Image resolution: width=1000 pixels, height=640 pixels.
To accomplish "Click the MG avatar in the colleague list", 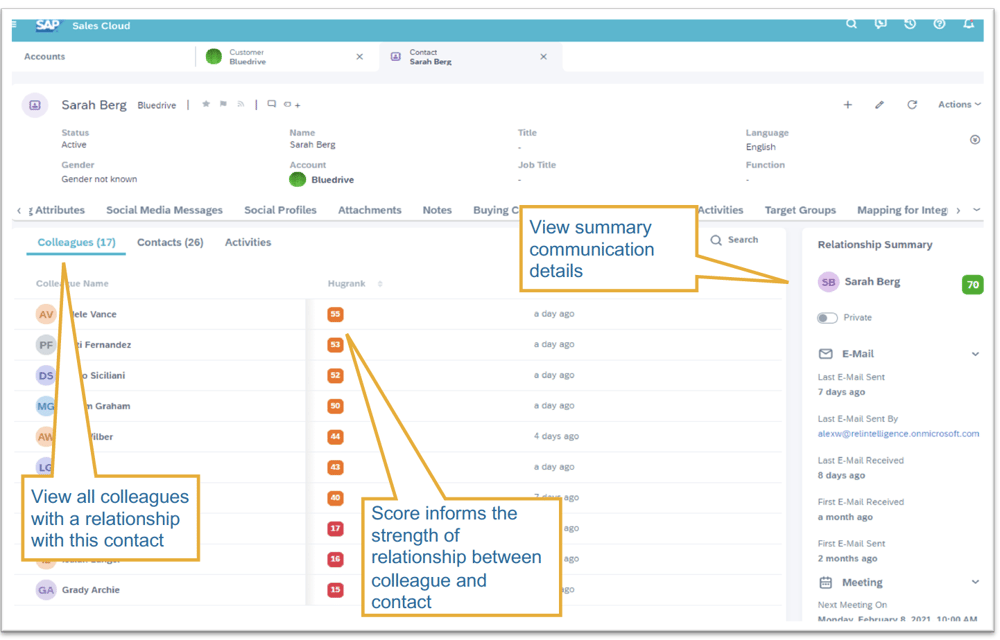I will [46, 406].
